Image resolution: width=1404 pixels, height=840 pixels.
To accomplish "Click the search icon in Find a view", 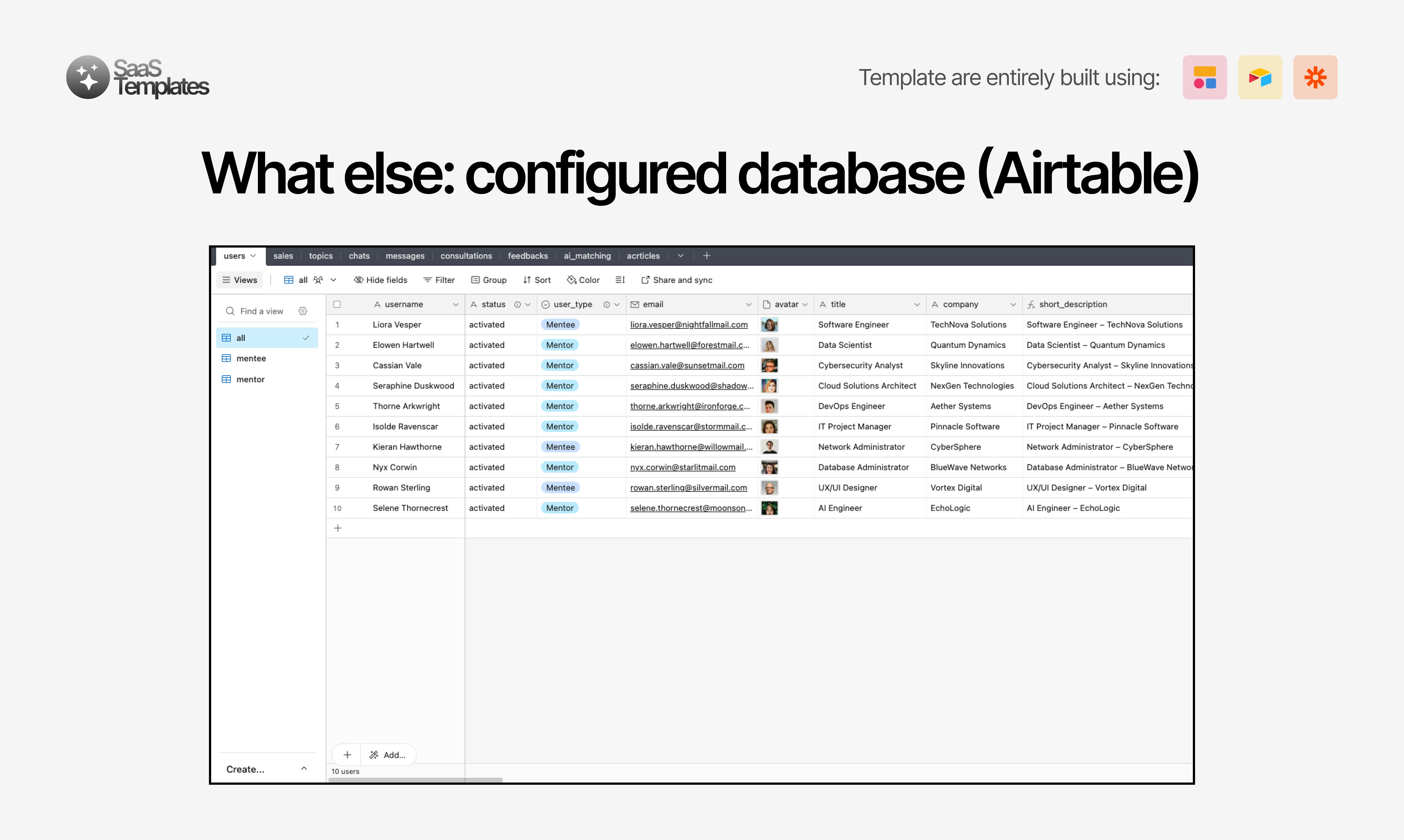I will click(230, 311).
